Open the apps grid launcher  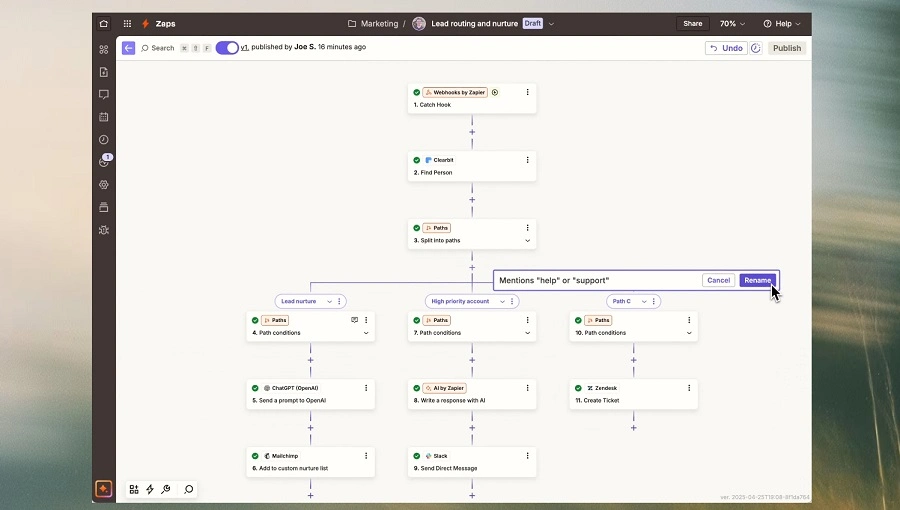tap(127, 24)
